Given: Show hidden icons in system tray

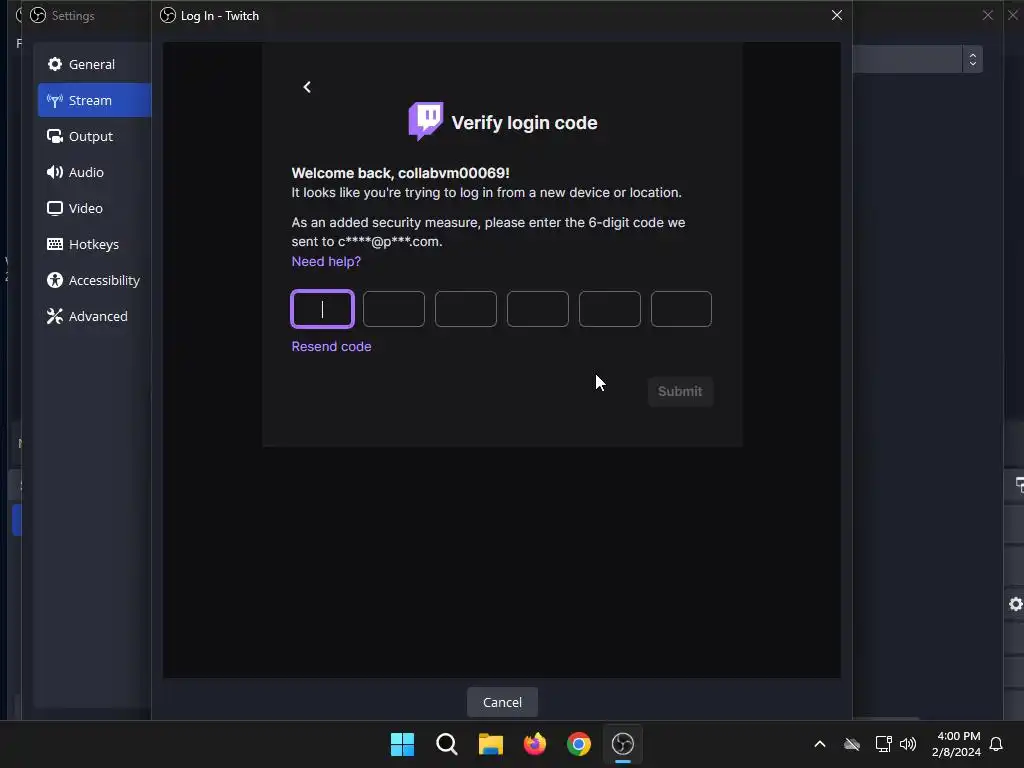Looking at the screenshot, I should (820, 744).
